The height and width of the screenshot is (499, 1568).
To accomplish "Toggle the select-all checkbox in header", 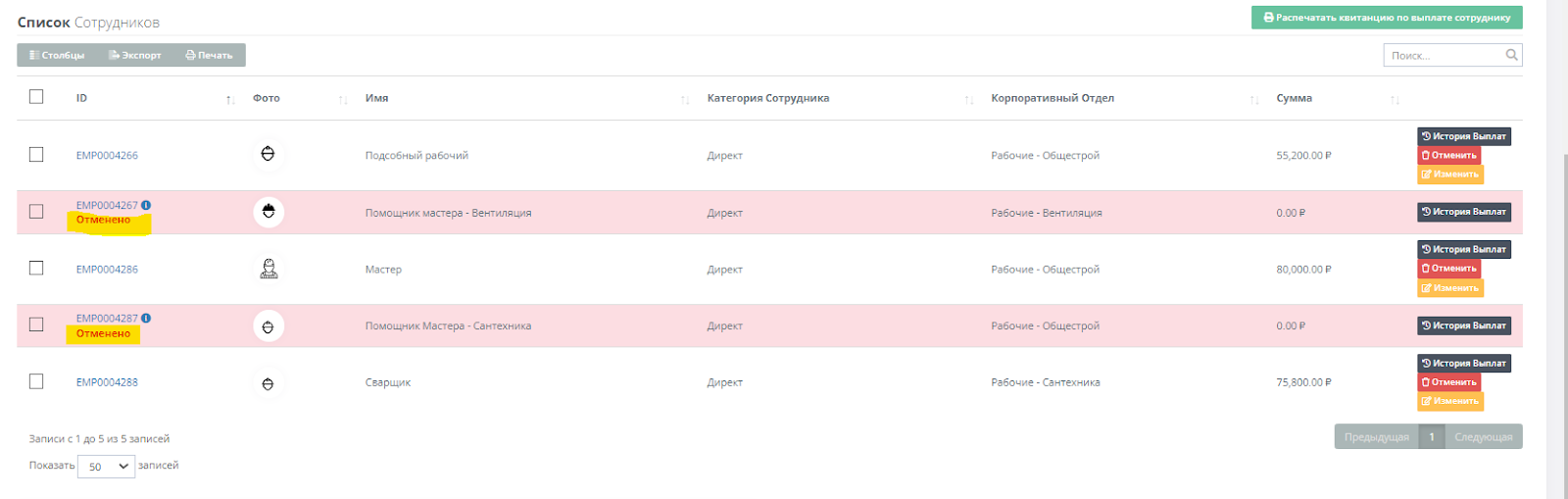I will (x=36, y=96).
